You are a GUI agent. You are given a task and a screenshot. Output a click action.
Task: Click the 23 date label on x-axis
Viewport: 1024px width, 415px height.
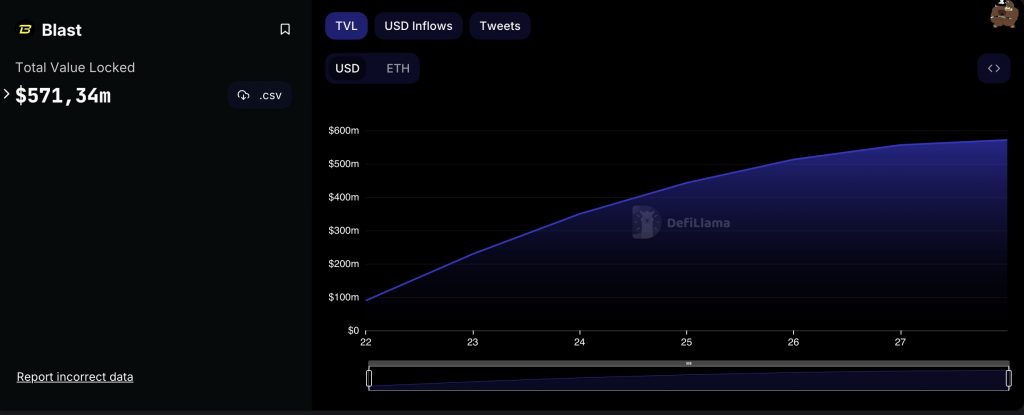[473, 342]
